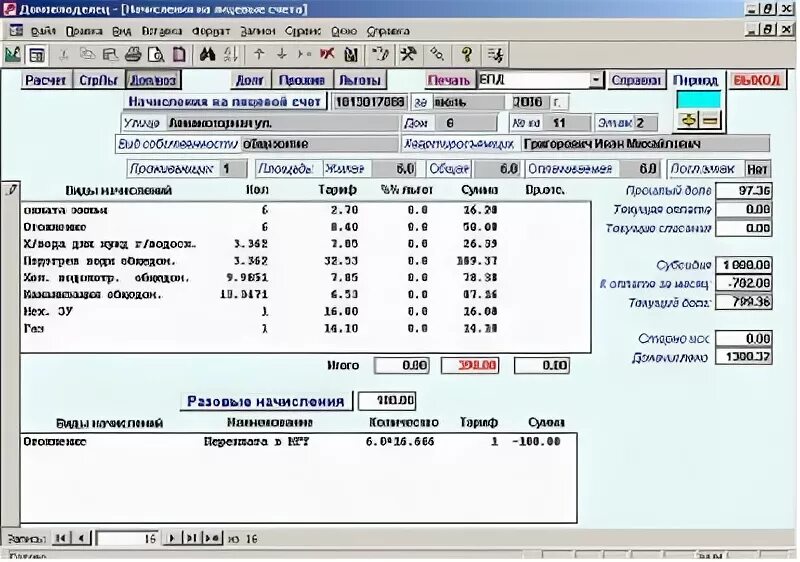800x562 pixels.
Task: Go to last record in navigator
Action: 191,538
